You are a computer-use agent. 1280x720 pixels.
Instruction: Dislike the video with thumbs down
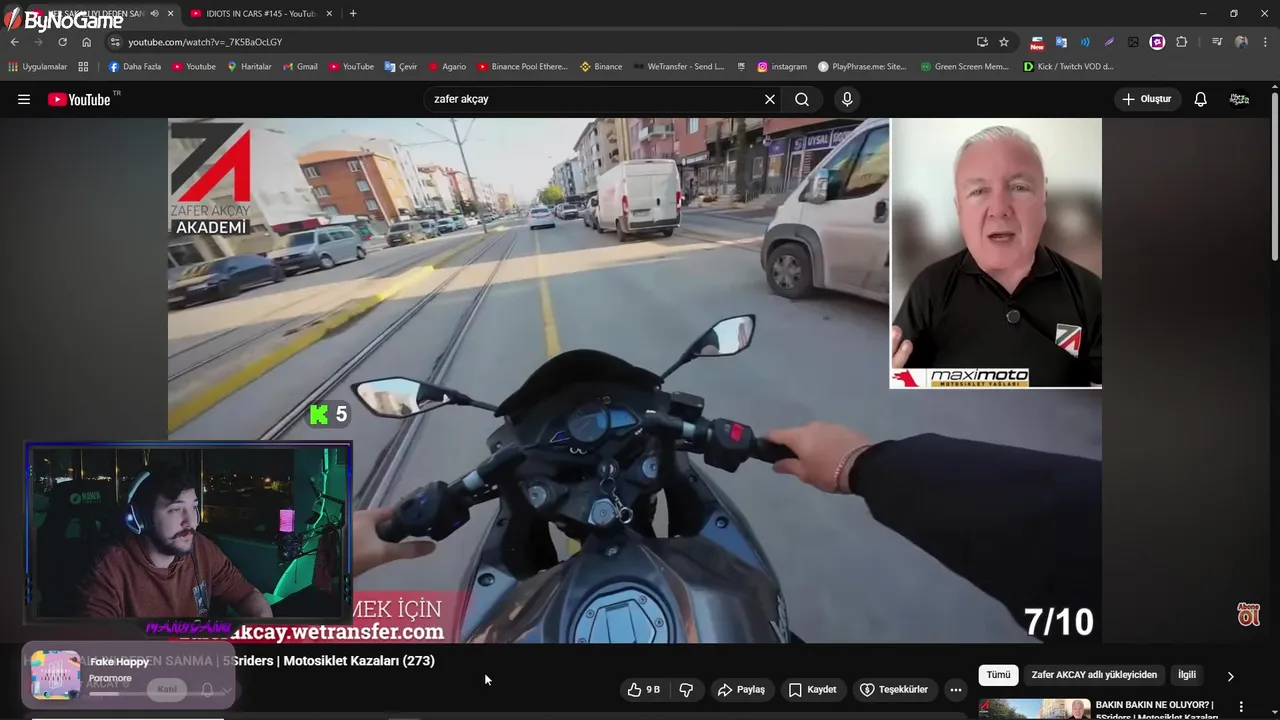pos(686,689)
